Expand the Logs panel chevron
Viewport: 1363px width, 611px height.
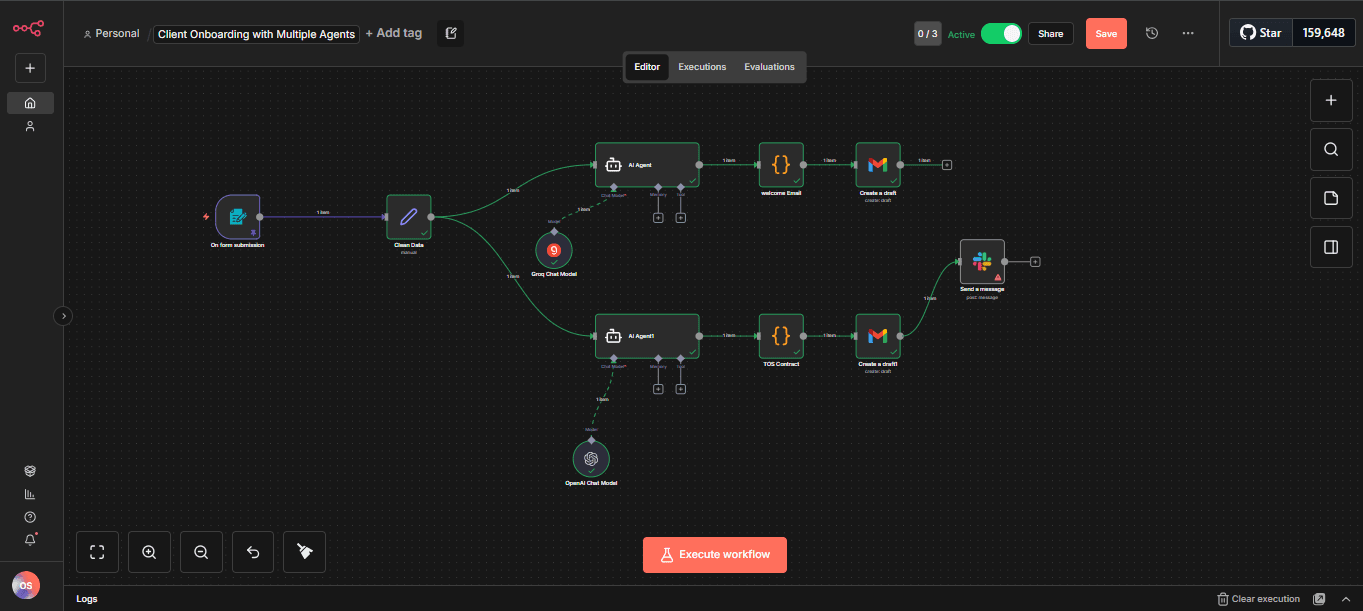tap(1346, 598)
